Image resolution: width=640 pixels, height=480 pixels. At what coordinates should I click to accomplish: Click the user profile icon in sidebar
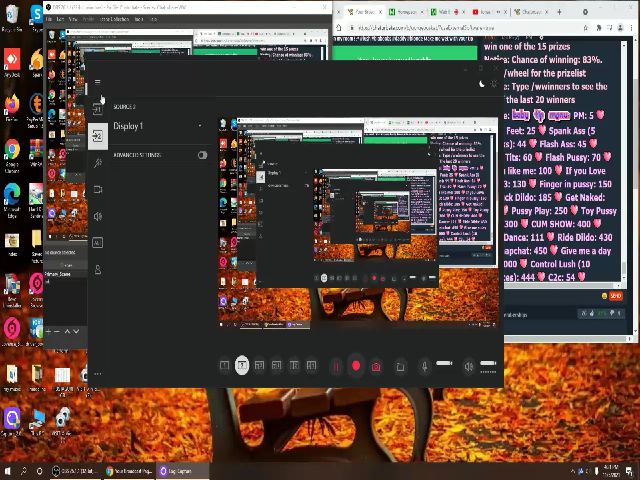[97, 270]
